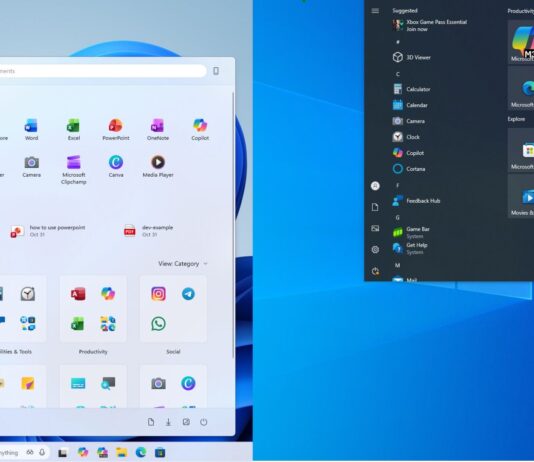
Task: Open Game Bar in Windows 10 list
Action: point(411,233)
